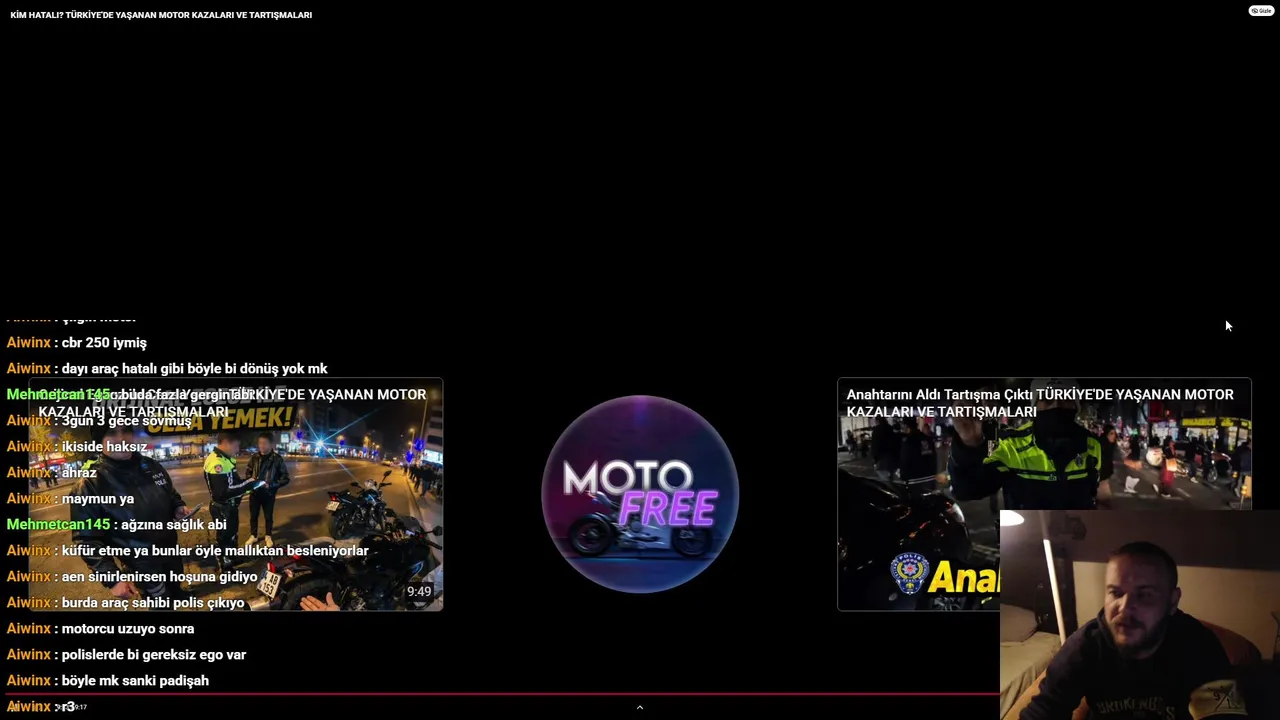This screenshot has height=720, width=1280.
Task: Click the streamer webcam overlay
Action: (1140, 615)
